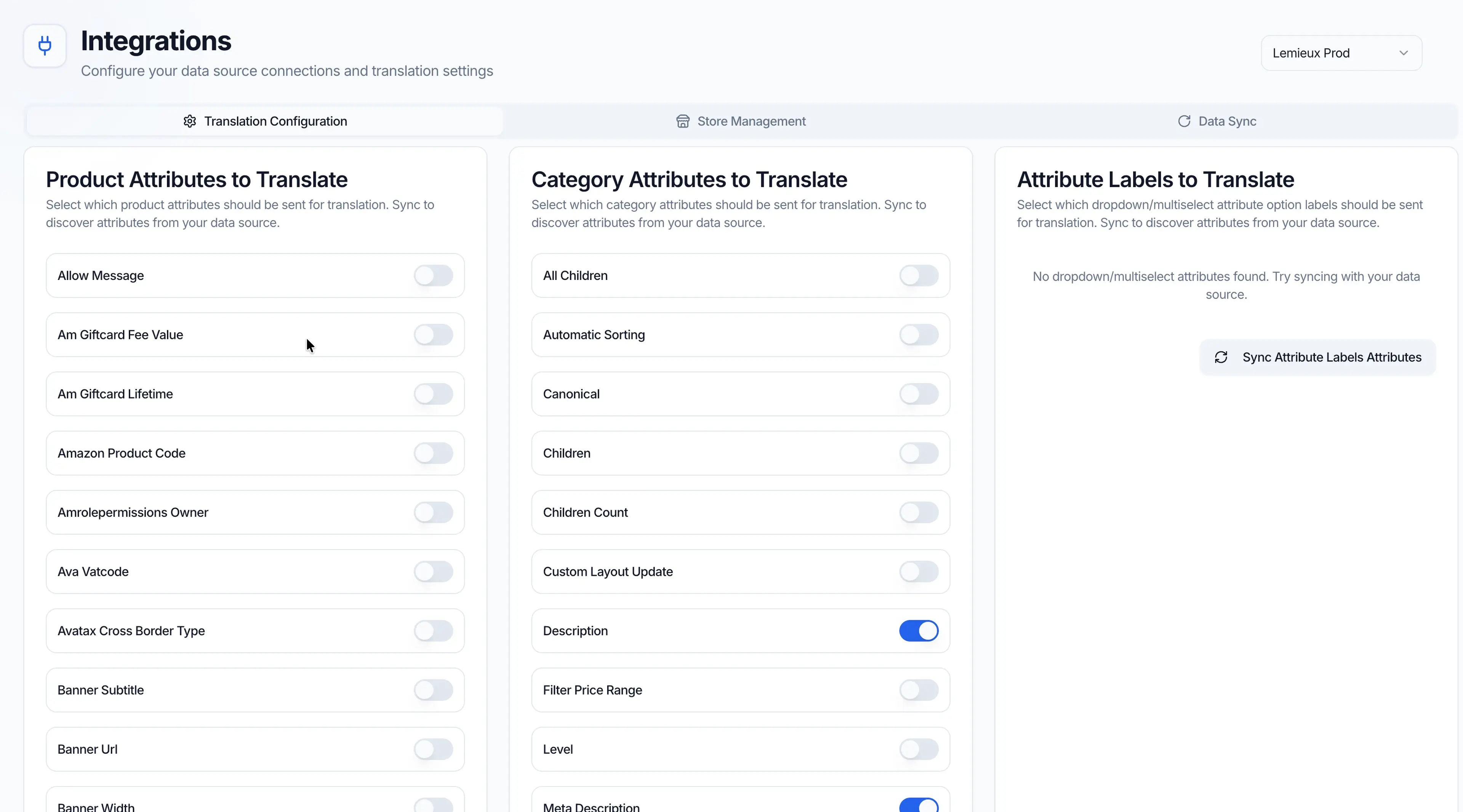Click the Integrations page title
Screen dimensions: 1463x812
click(156, 41)
